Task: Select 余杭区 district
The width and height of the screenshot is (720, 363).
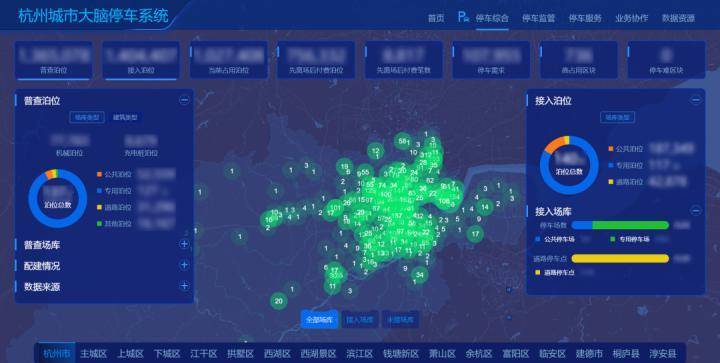Action: coord(479,354)
